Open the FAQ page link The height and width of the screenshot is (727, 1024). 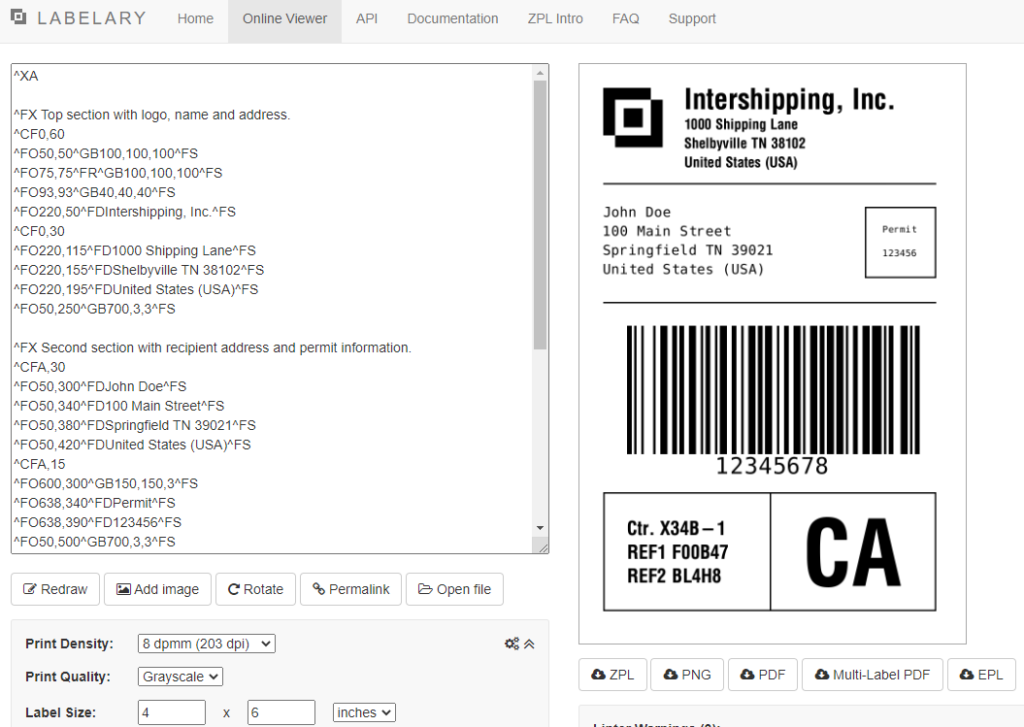tap(625, 19)
